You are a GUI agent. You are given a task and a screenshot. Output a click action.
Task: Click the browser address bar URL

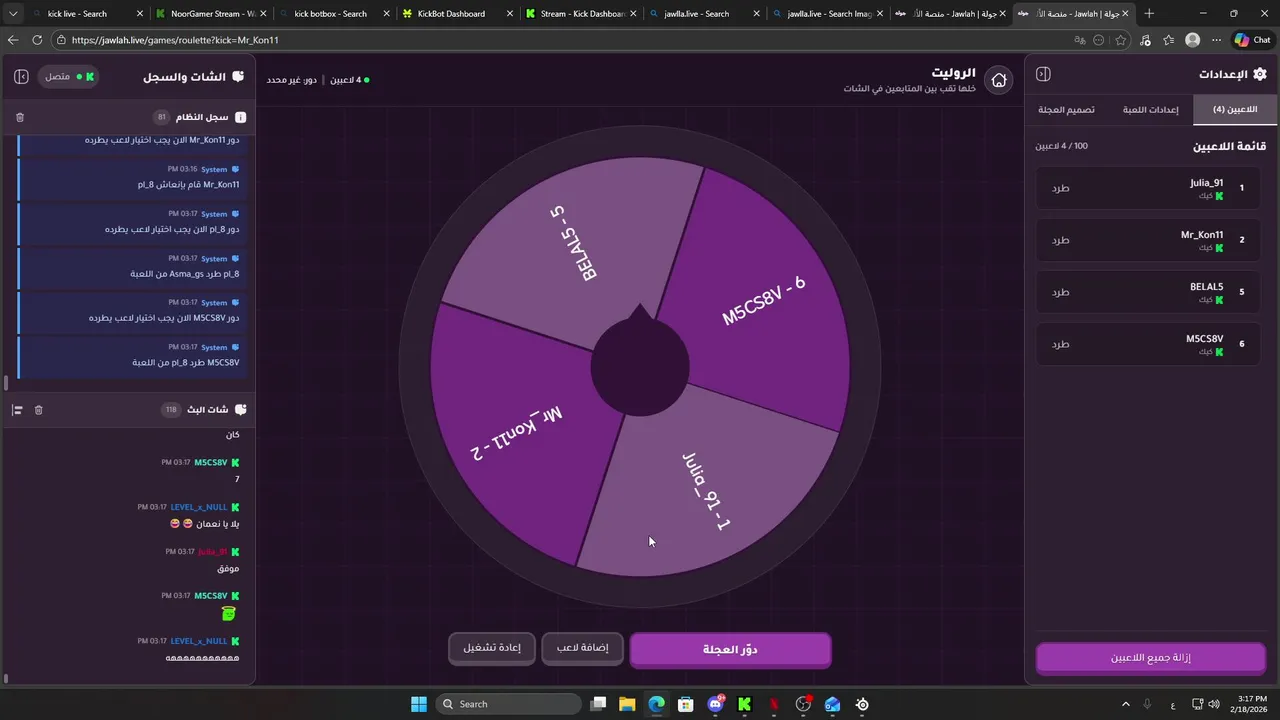(x=175, y=40)
